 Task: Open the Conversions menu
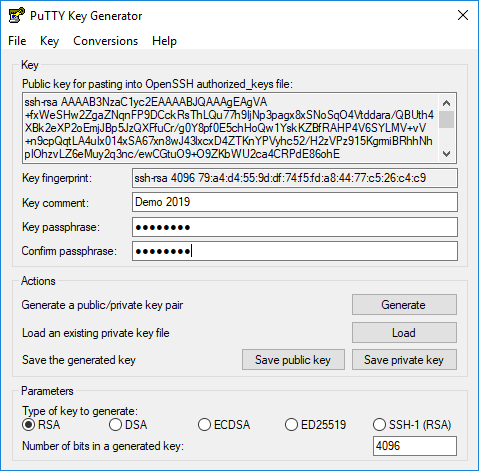coord(105,41)
